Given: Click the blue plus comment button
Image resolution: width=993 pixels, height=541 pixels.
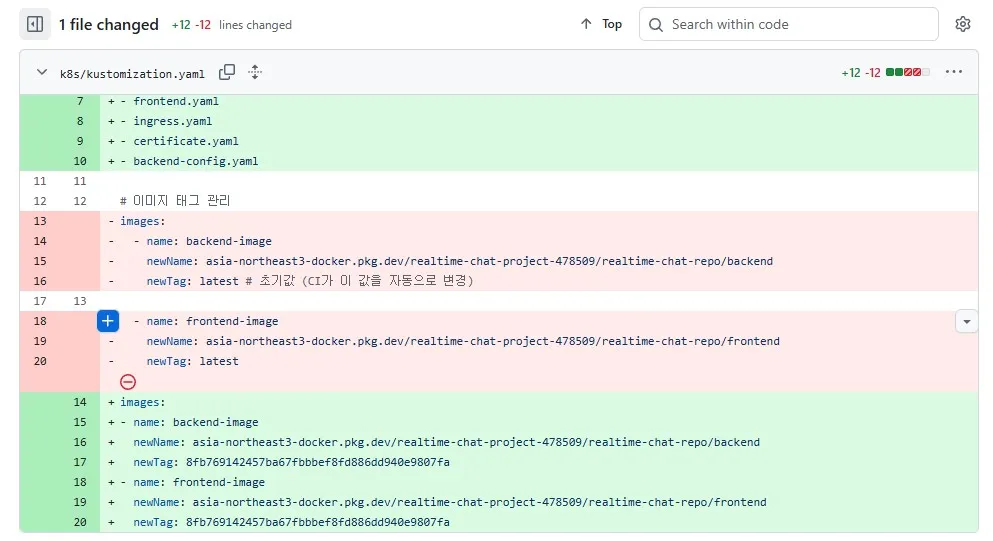Looking at the screenshot, I should [x=109, y=321].
